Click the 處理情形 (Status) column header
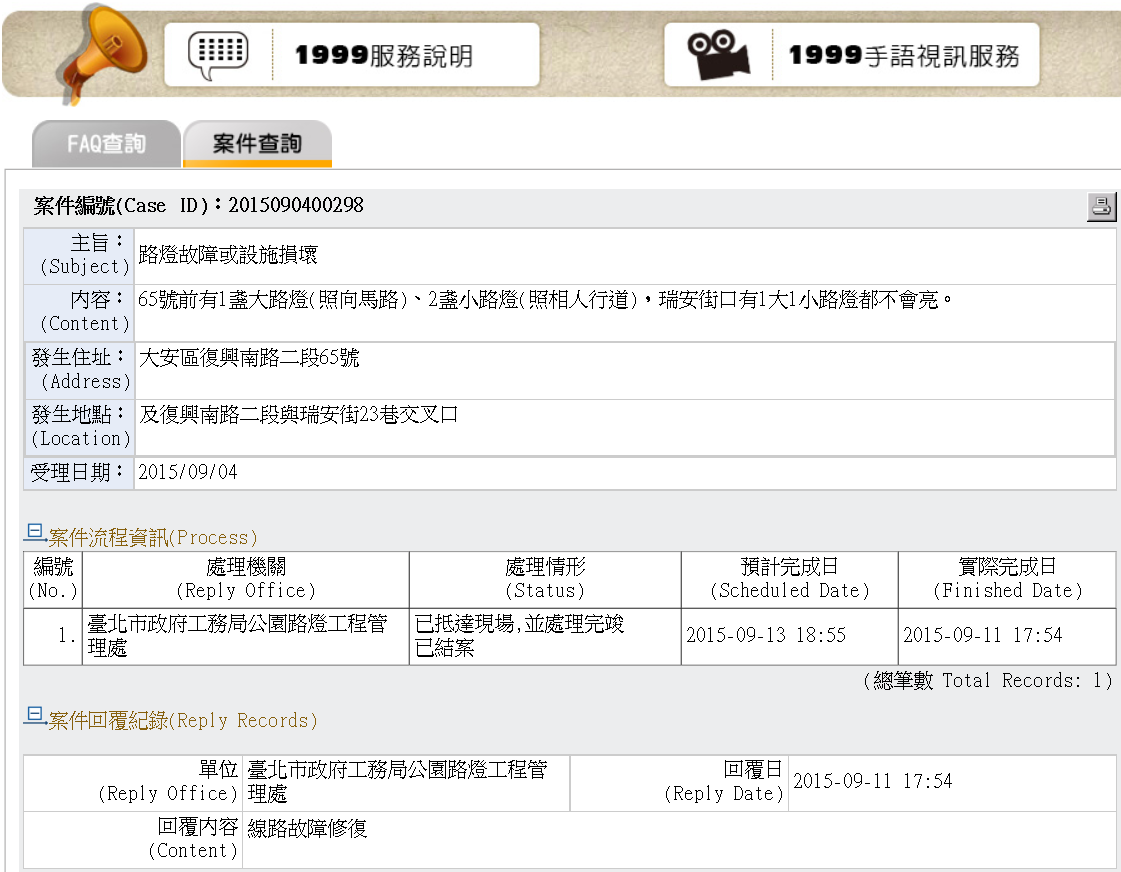This screenshot has width=1121, height=872. click(545, 579)
